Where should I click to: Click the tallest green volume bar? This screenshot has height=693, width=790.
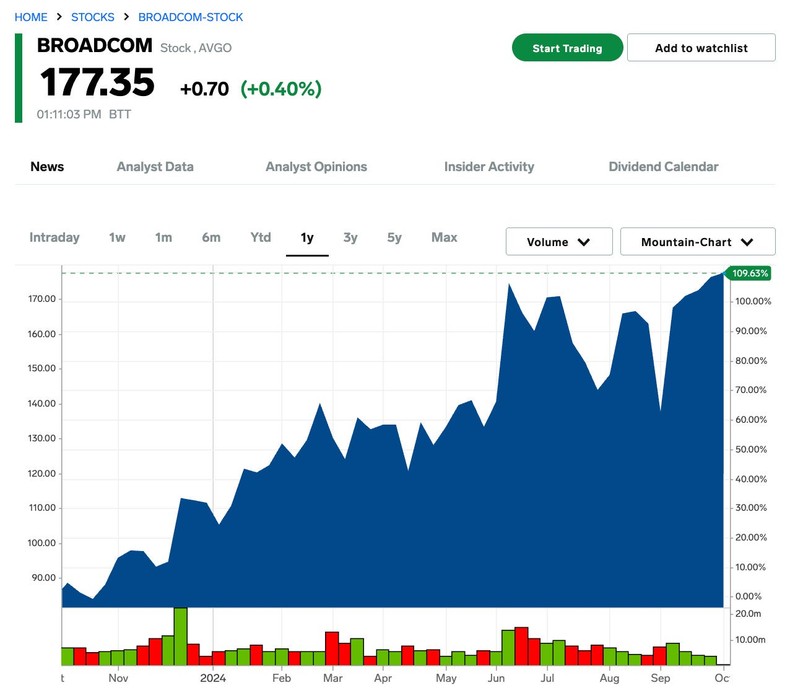(180, 636)
